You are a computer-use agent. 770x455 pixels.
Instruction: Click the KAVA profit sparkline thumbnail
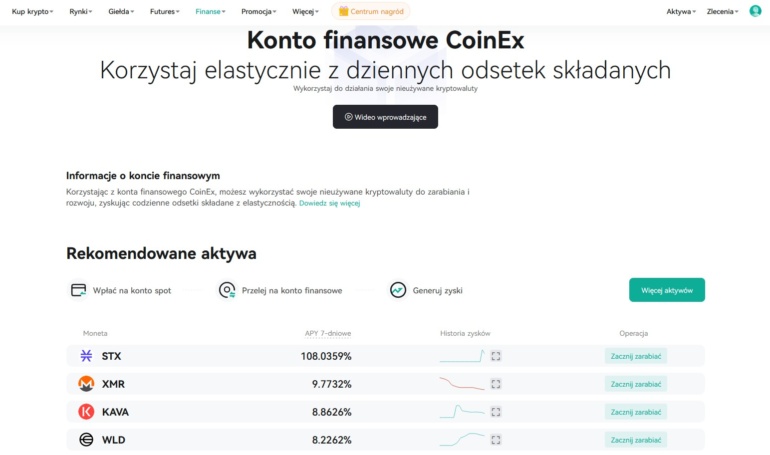point(462,412)
